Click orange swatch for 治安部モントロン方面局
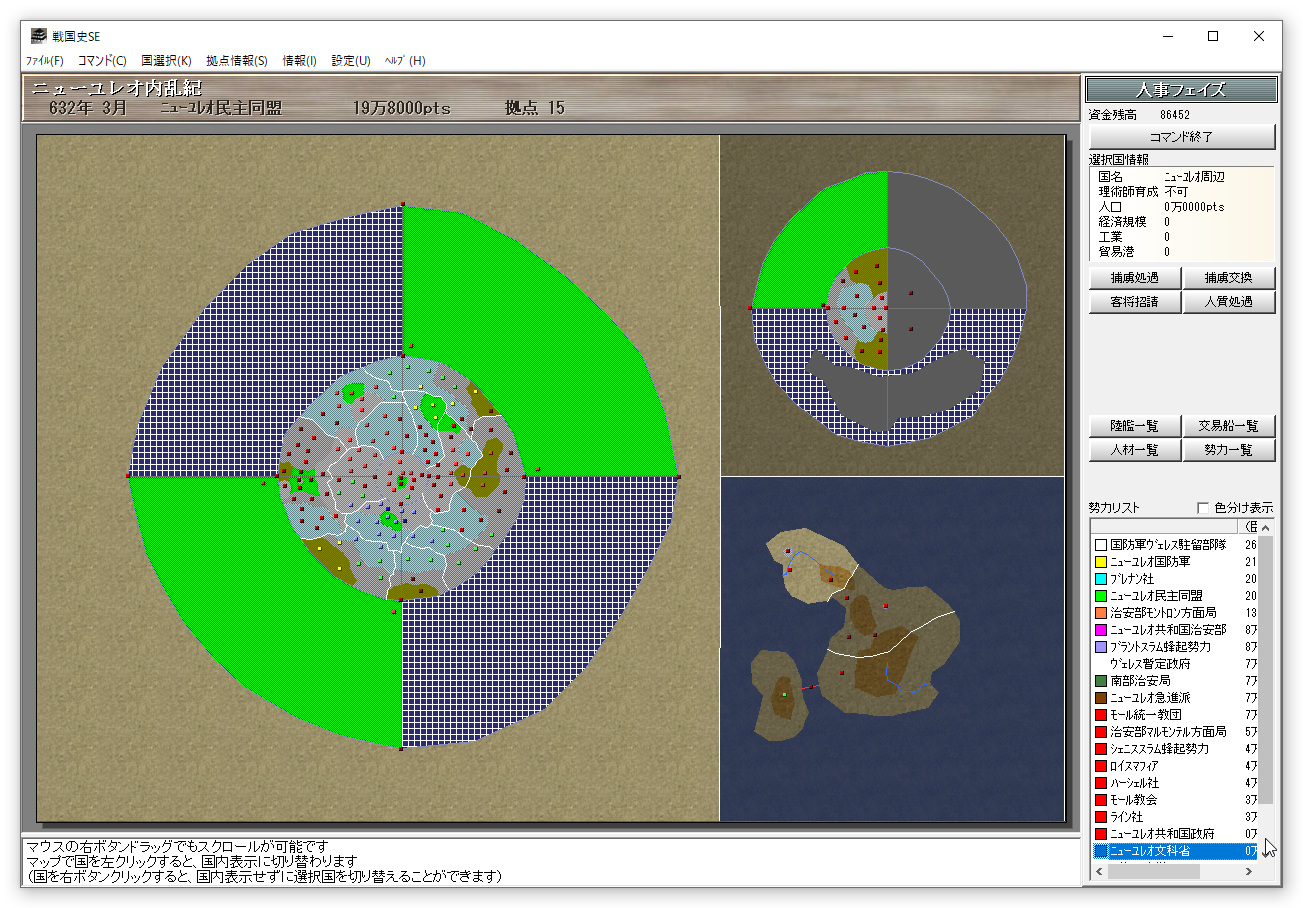The width and height of the screenshot is (1303, 908). [x=1101, y=613]
